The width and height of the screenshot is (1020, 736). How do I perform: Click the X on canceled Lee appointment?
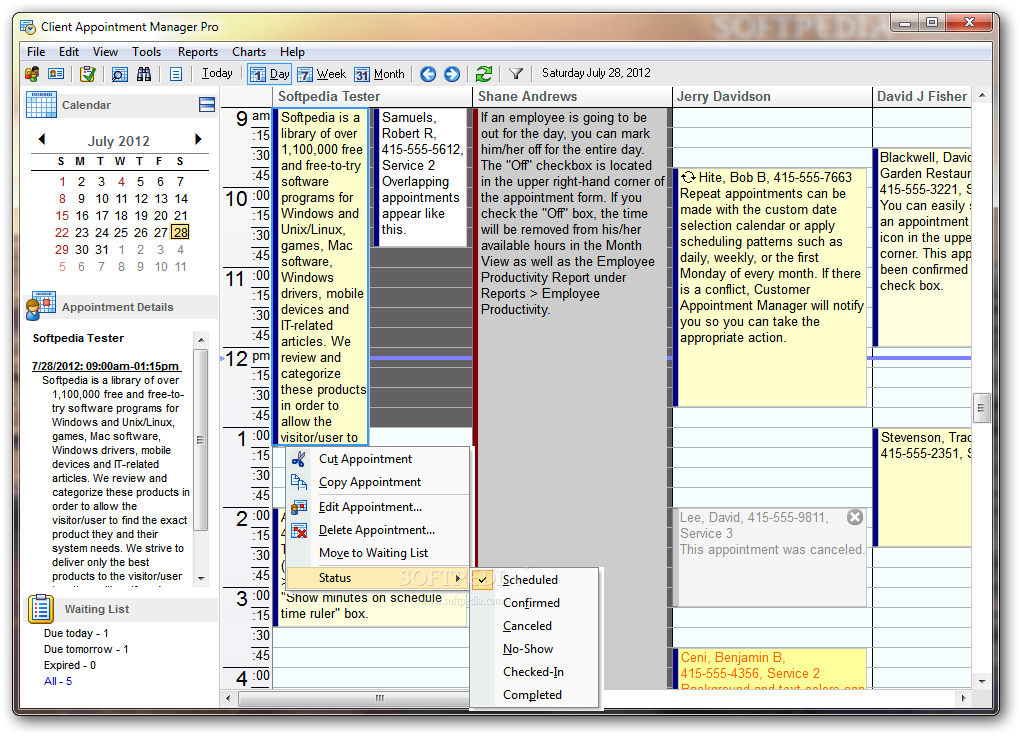click(x=855, y=517)
